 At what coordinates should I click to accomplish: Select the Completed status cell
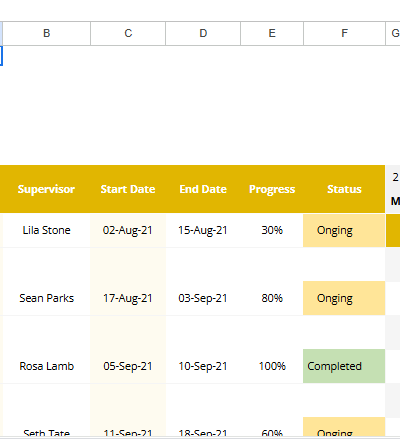coord(344,366)
